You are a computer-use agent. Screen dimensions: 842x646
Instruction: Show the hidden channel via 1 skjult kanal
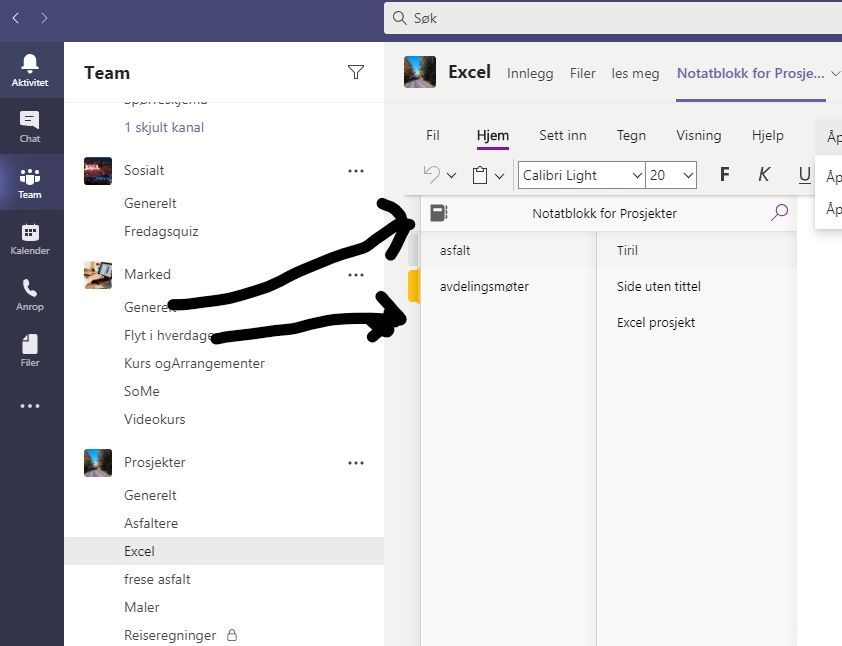(163, 127)
